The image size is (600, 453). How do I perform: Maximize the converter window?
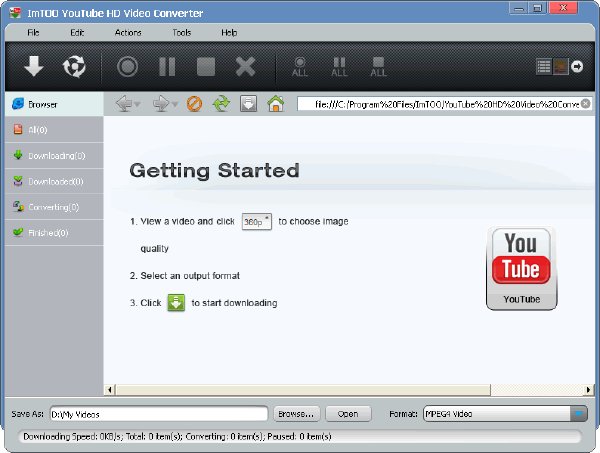coord(538,8)
